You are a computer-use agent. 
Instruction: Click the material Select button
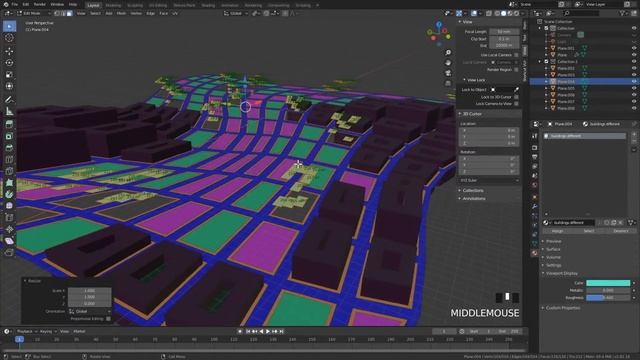pyautogui.click(x=589, y=231)
